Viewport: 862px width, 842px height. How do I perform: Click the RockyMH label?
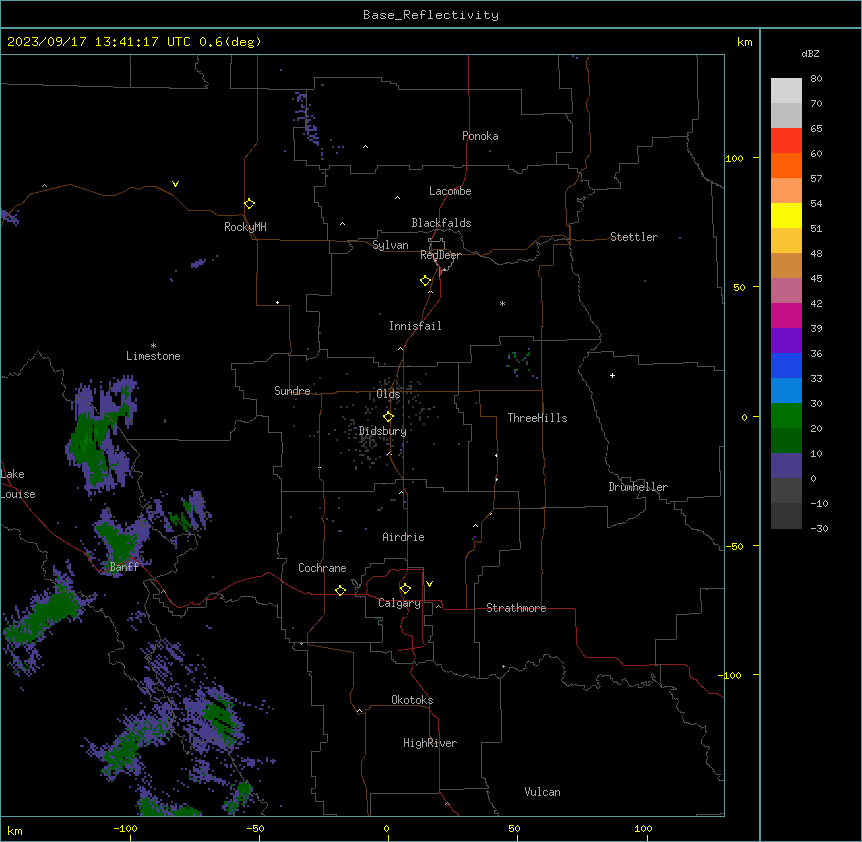click(x=245, y=227)
